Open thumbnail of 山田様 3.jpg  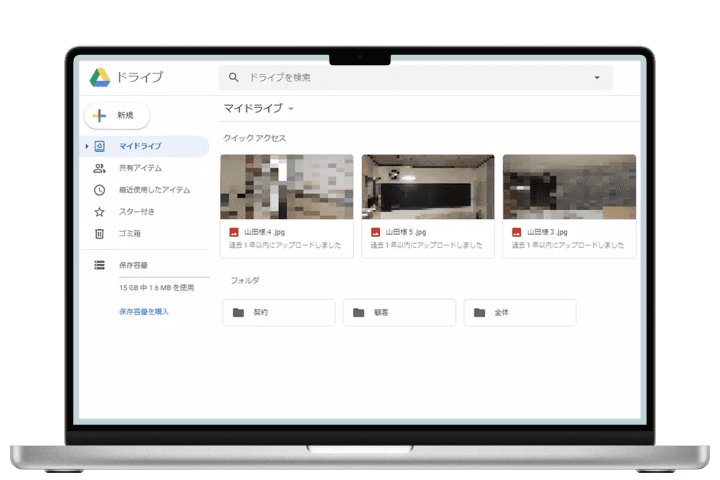pyautogui.click(x=569, y=187)
